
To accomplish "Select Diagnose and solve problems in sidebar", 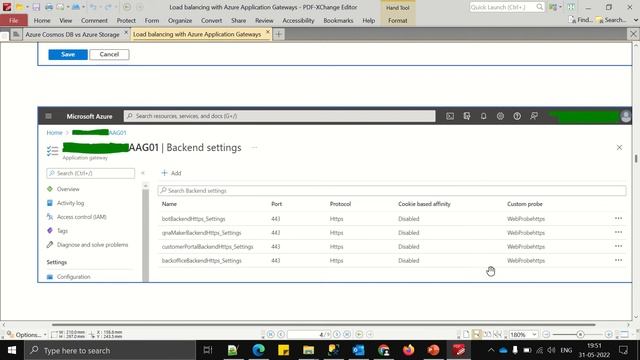I will click(x=92, y=244).
